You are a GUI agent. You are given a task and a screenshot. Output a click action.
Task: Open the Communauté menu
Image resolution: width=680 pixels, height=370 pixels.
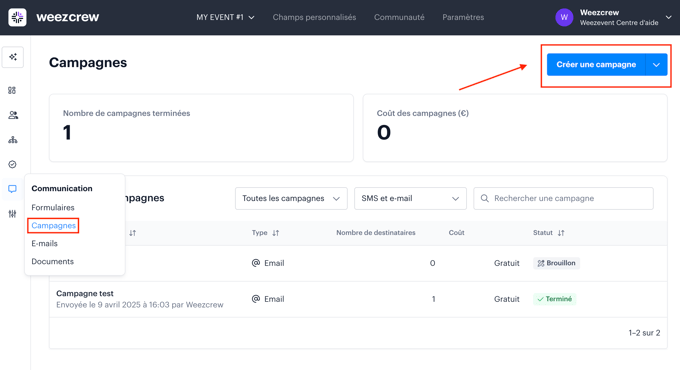(399, 17)
